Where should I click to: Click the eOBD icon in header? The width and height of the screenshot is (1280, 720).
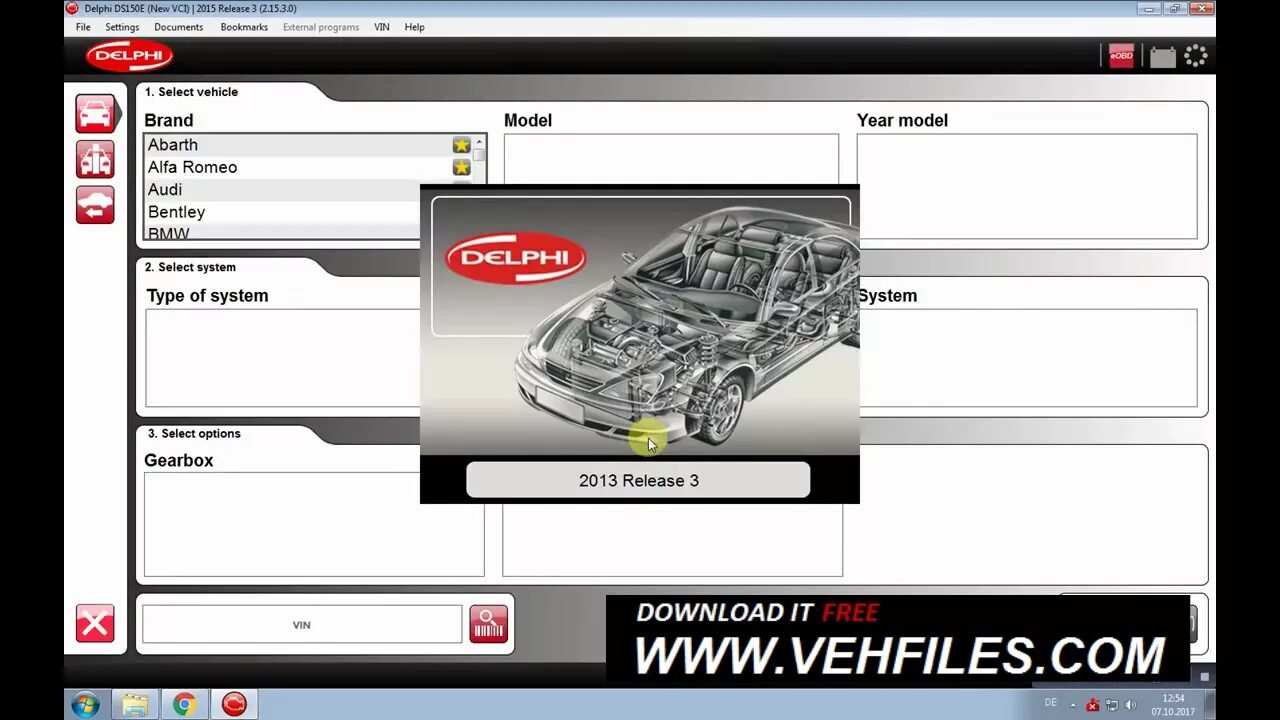(1121, 57)
